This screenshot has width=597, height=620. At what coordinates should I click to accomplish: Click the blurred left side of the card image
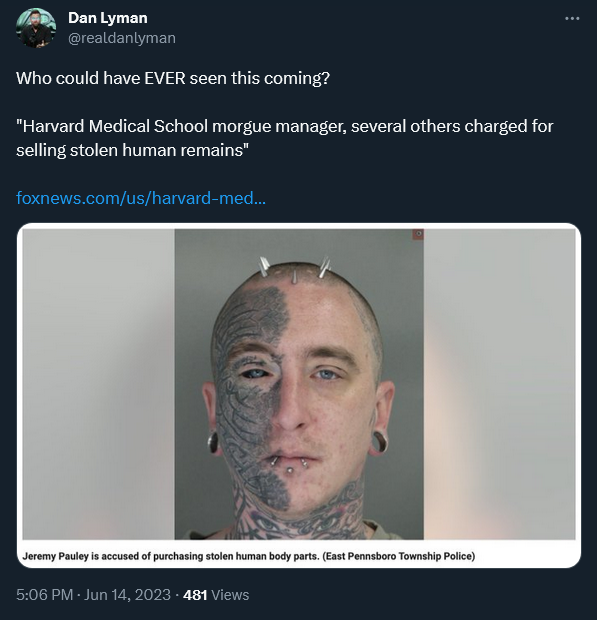(98, 384)
